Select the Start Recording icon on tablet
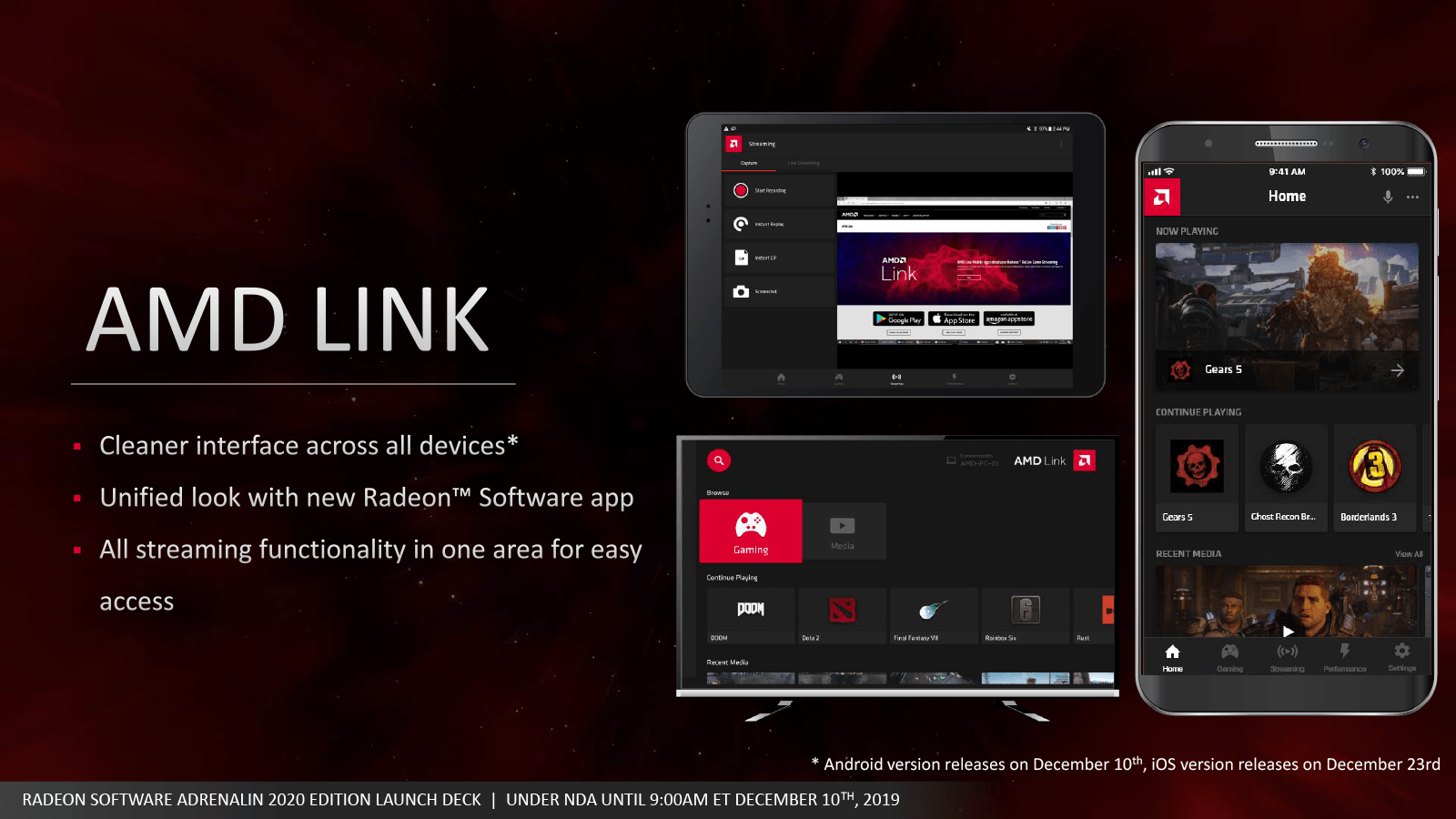The height and width of the screenshot is (819, 1456). click(741, 190)
